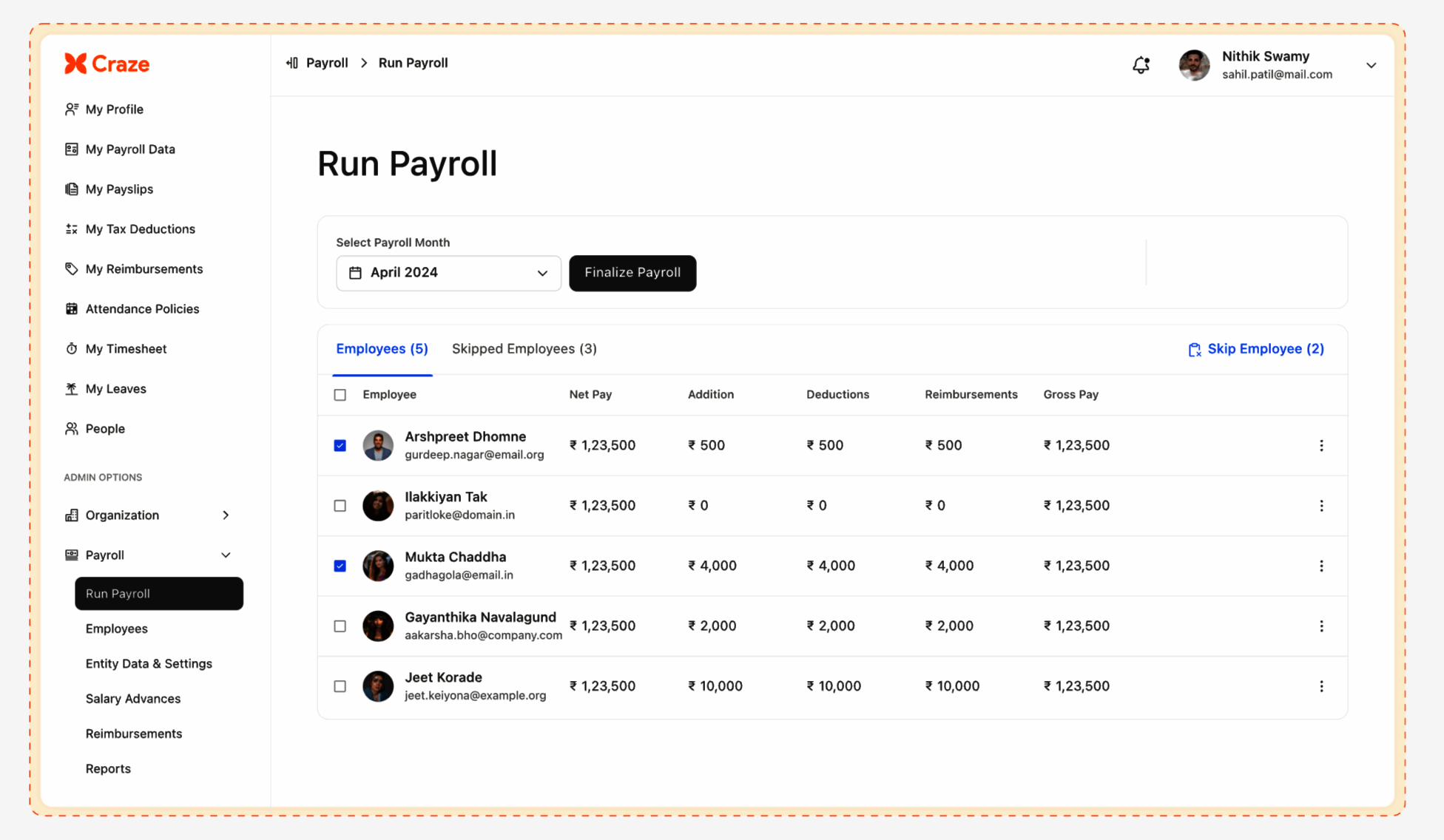Open Salary Advances in the sidebar
The height and width of the screenshot is (840, 1444).
[133, 698]
